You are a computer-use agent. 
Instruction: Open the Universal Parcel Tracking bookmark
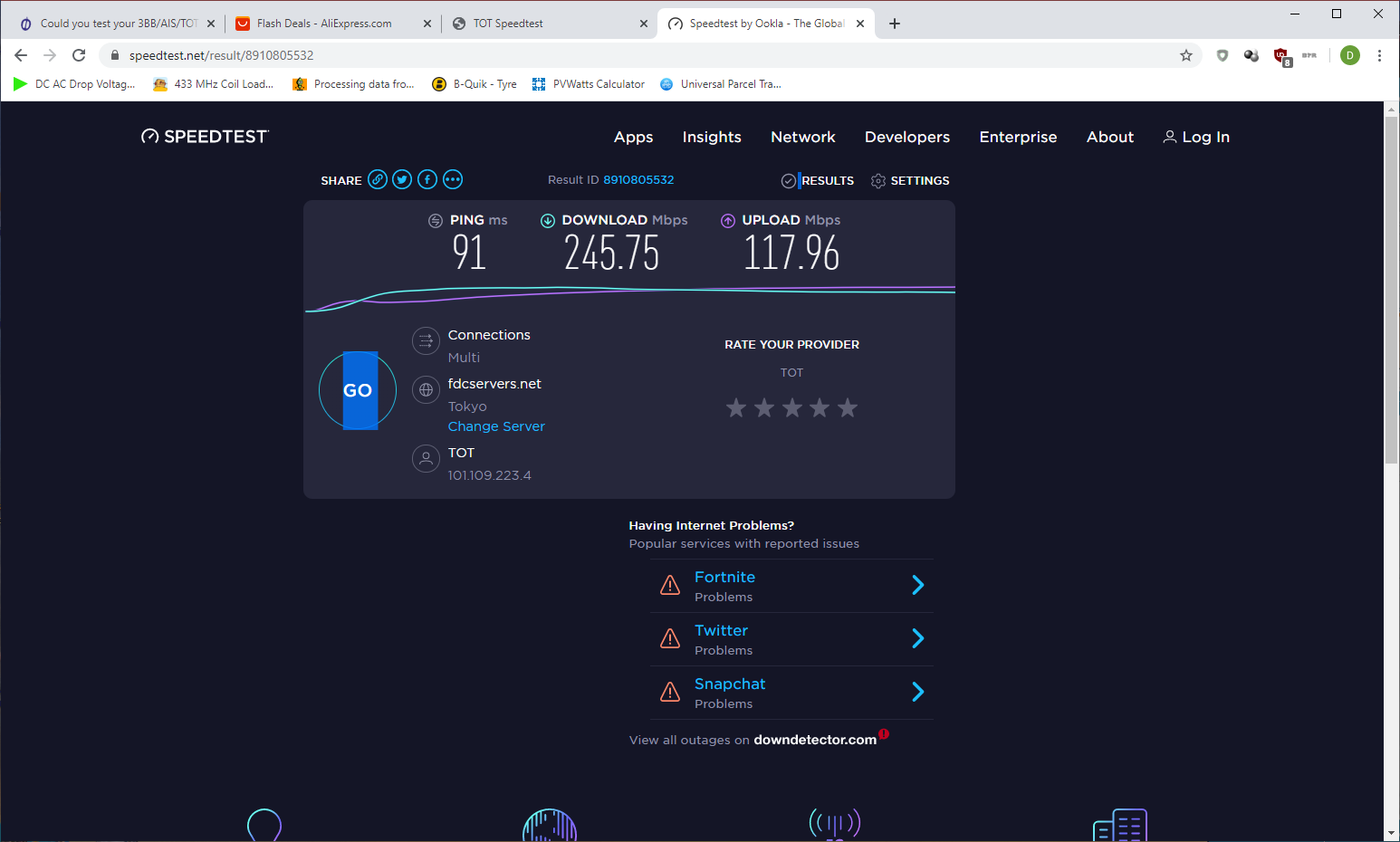721,84
